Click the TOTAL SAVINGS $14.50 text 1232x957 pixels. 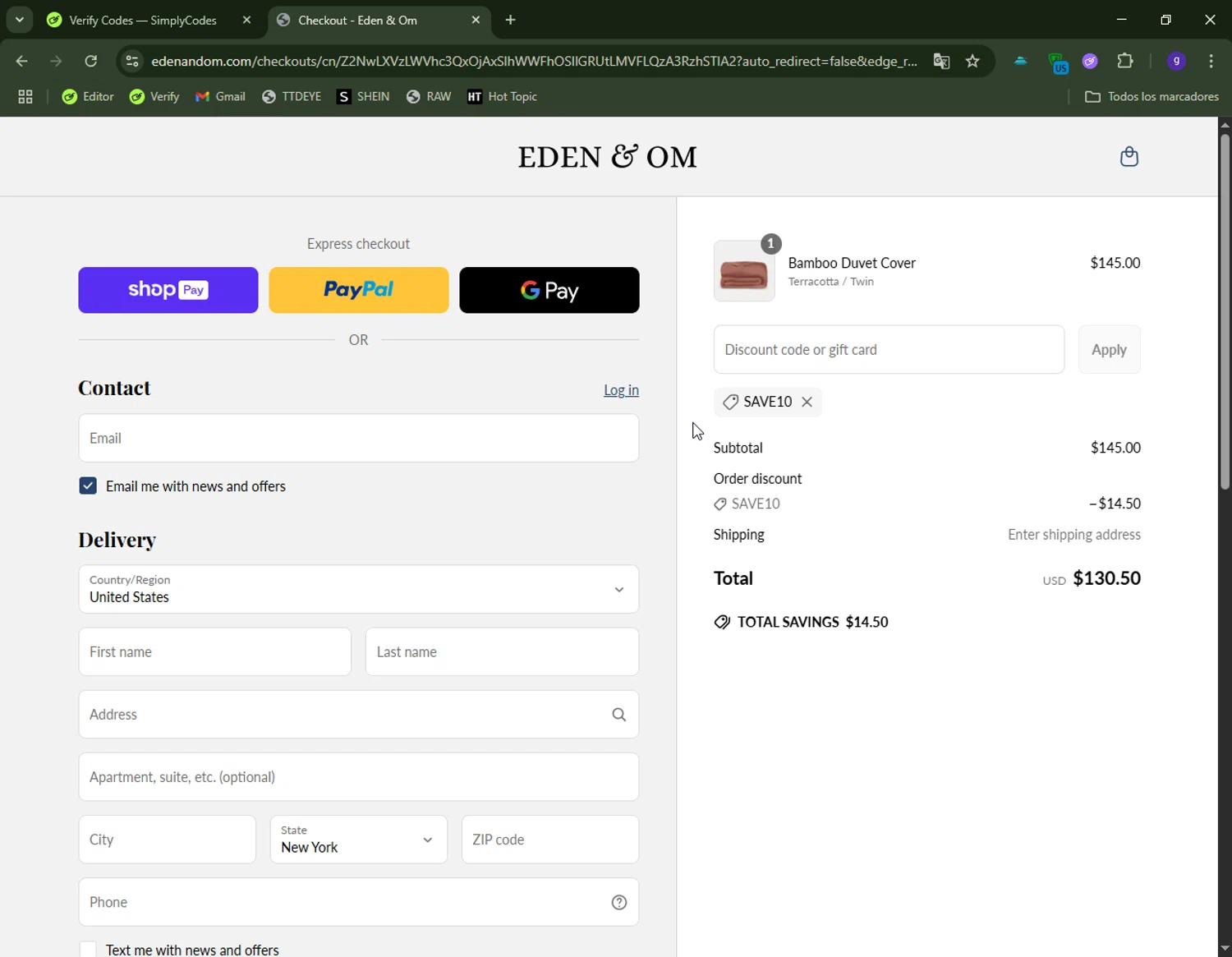point(813,622)
